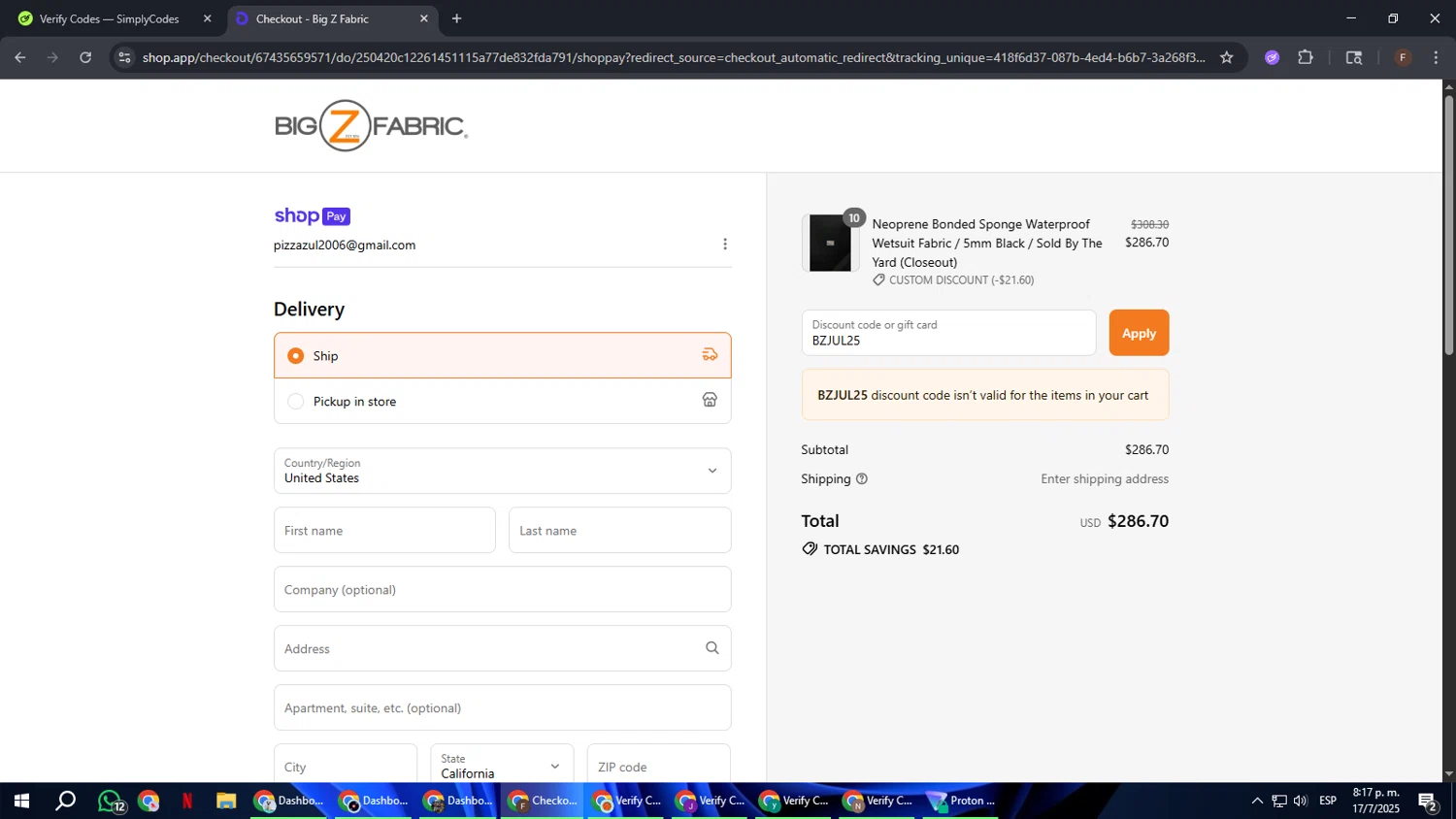Click the taskbar clock showing 8:17 p. m.
This screenshot has width=1456, height=819.
[1375, 801]
